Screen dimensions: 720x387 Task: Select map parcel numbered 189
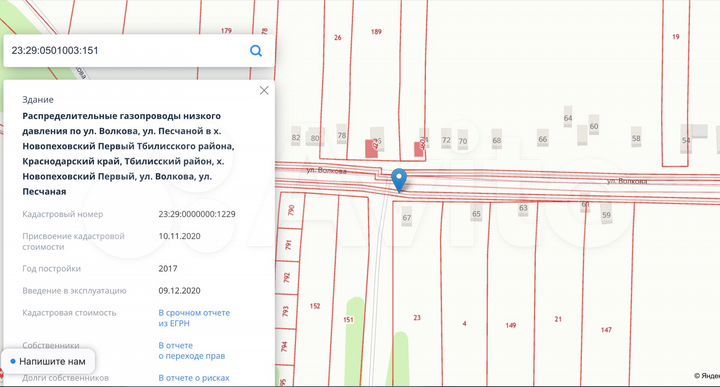click(376, 32)
